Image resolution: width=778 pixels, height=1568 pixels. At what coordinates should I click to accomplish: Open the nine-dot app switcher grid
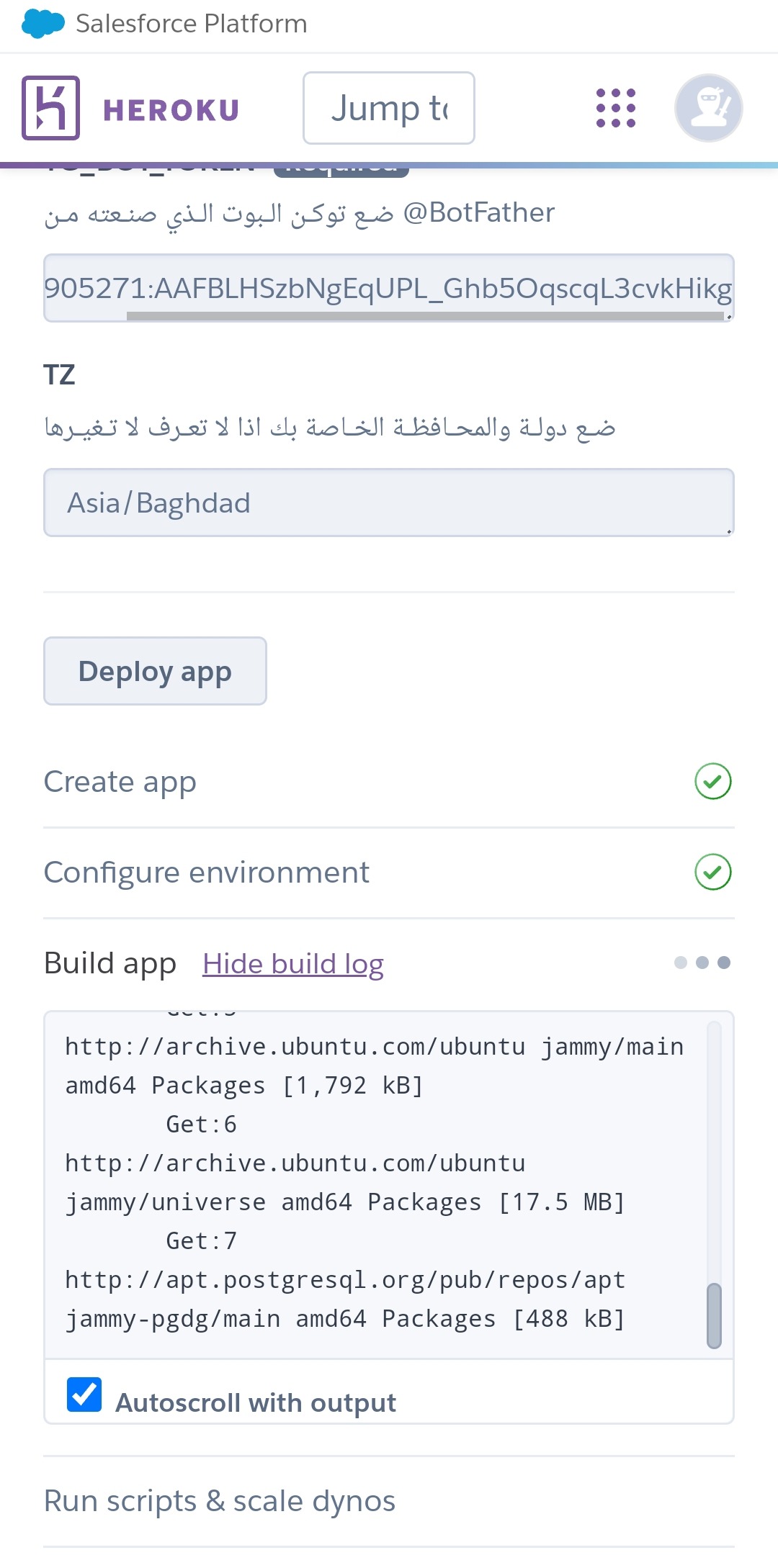click(x=616, y=108)
